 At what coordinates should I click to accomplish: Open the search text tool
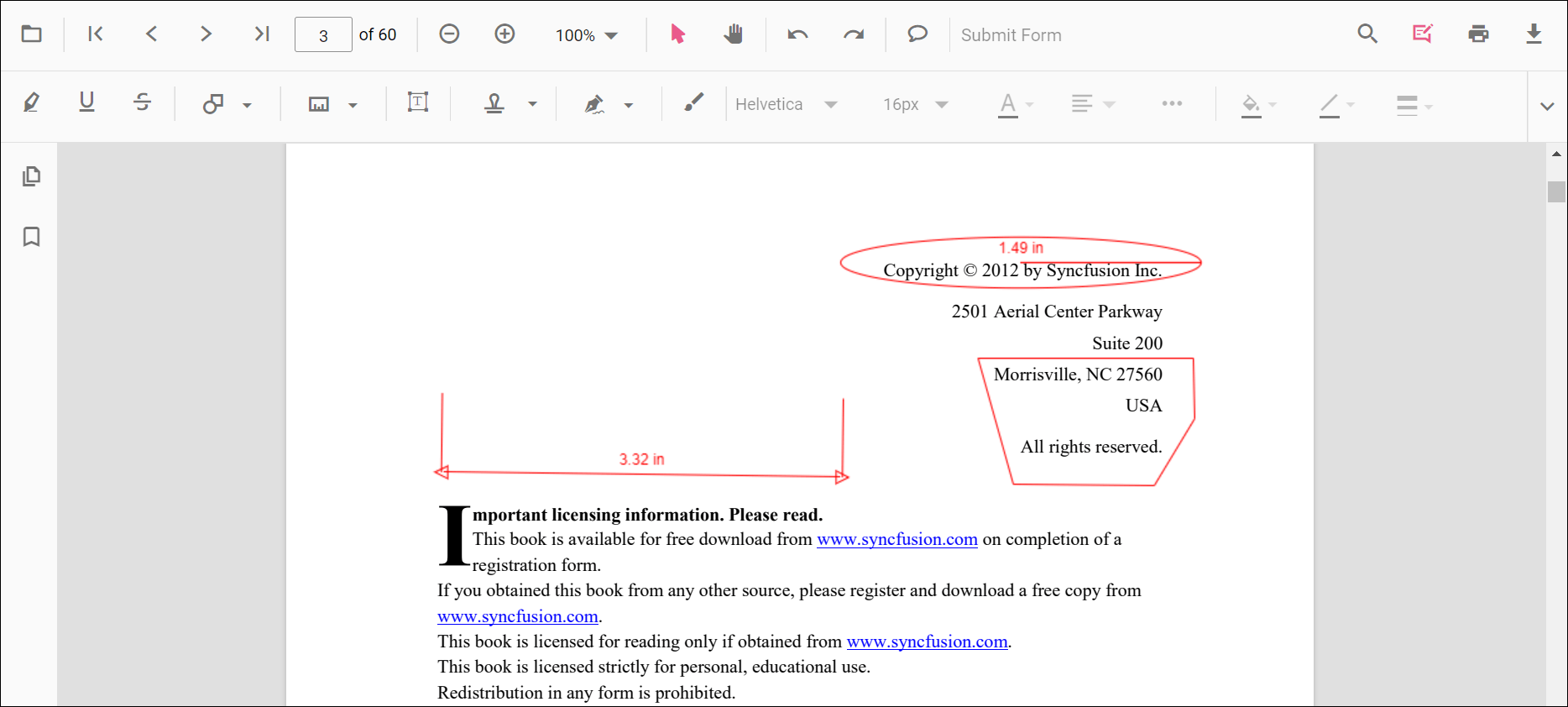click(1367, 34)
